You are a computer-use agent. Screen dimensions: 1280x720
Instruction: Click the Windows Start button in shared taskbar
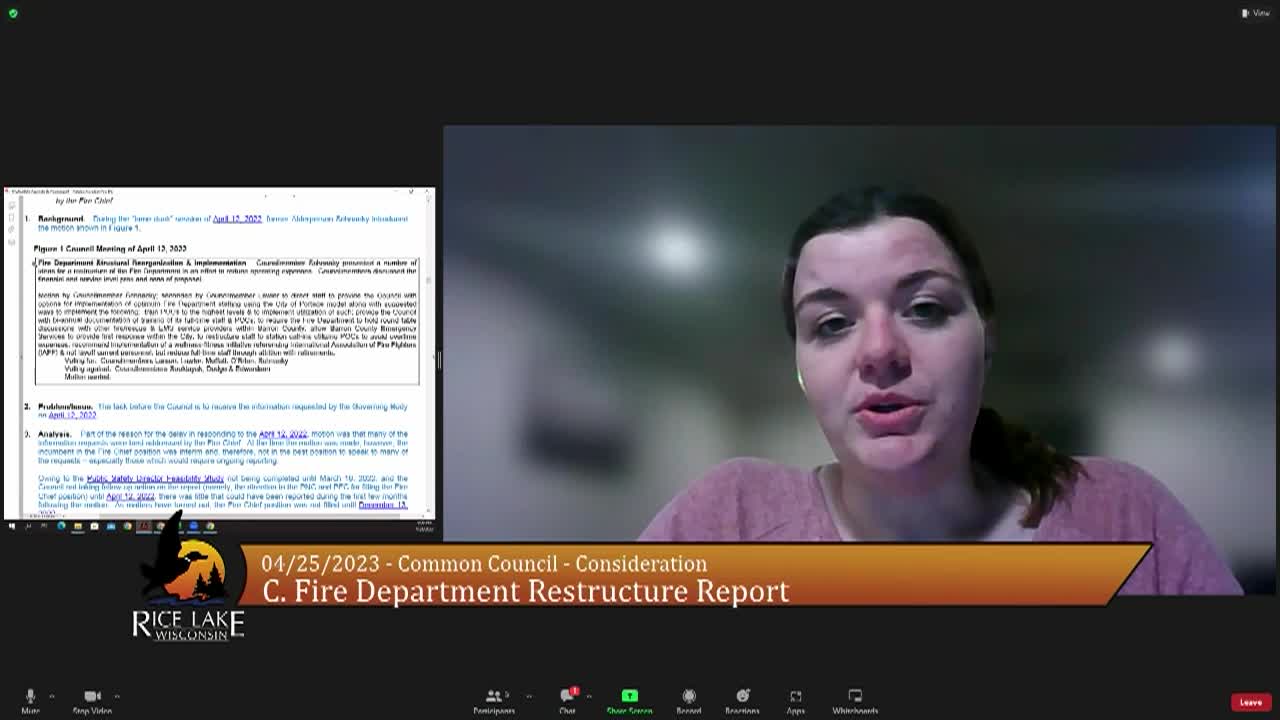(12, 526)
